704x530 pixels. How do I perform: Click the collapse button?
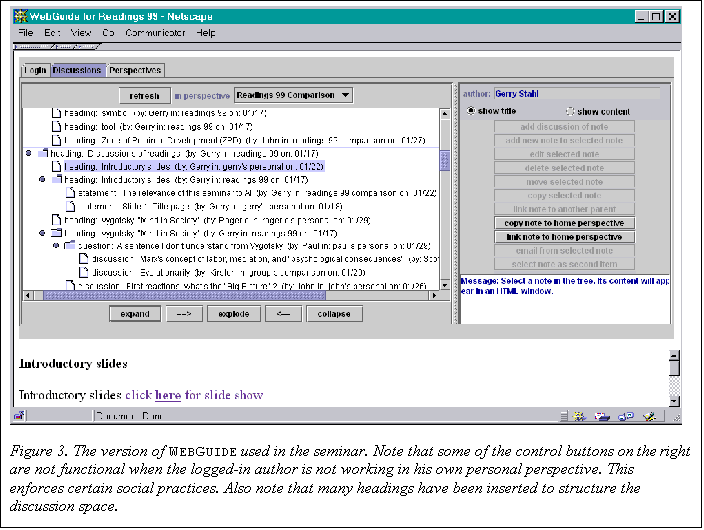334,314
